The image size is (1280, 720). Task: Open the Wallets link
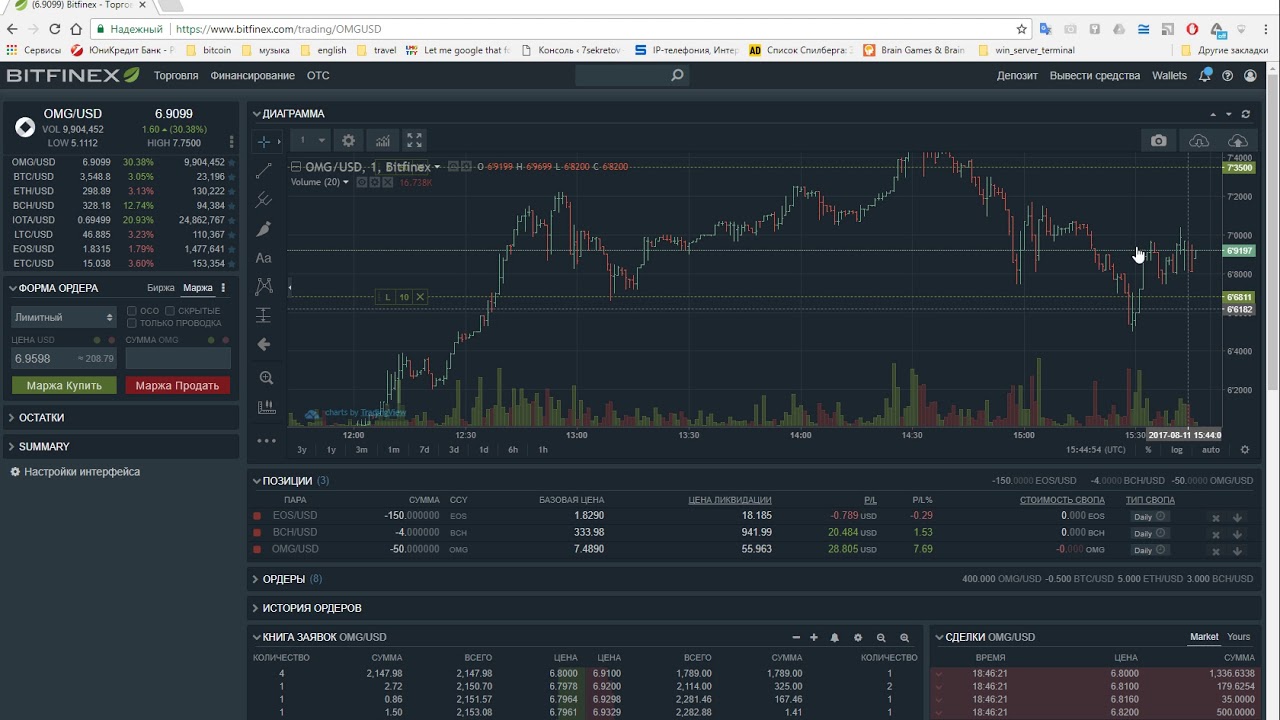(x=1169, y=76)
